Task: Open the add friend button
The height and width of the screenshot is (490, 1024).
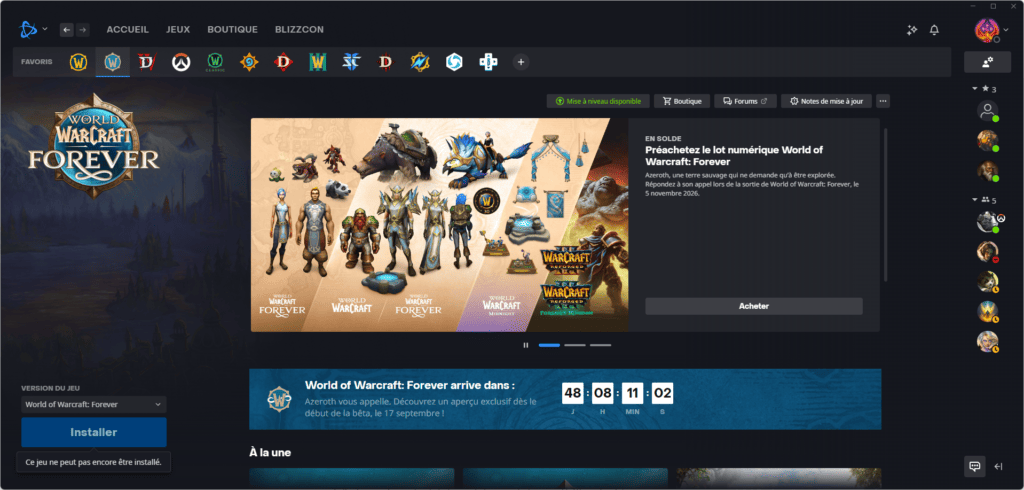Action: point(987,61)
